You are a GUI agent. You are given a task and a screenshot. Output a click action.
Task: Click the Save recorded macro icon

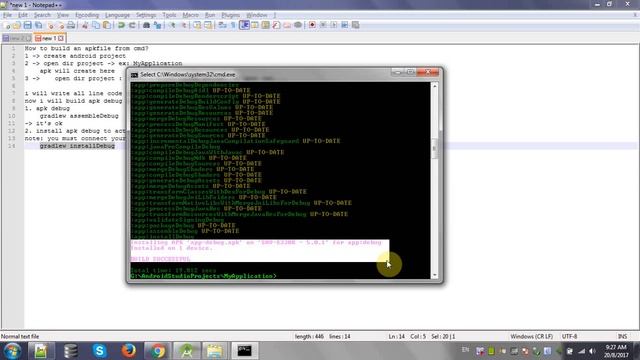click(356, 25)
